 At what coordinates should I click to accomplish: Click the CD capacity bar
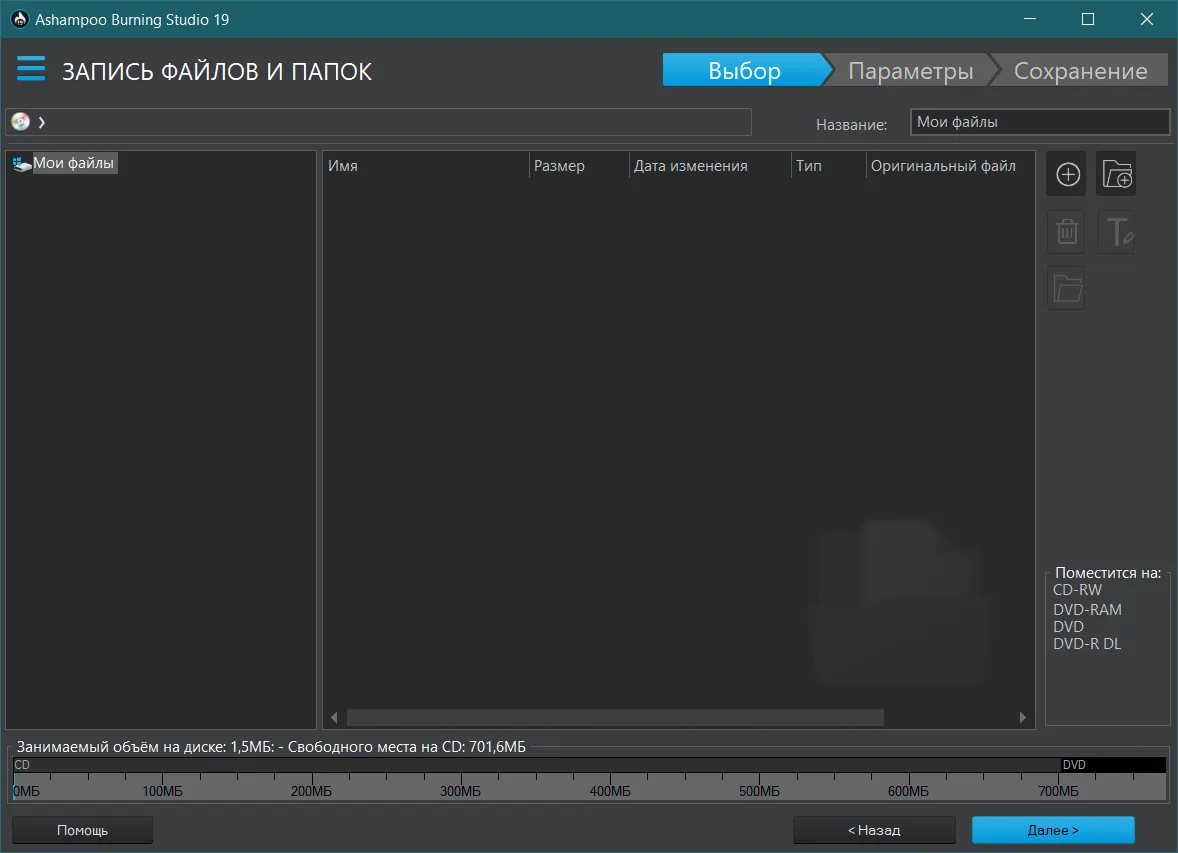click(x=536, y=765)
